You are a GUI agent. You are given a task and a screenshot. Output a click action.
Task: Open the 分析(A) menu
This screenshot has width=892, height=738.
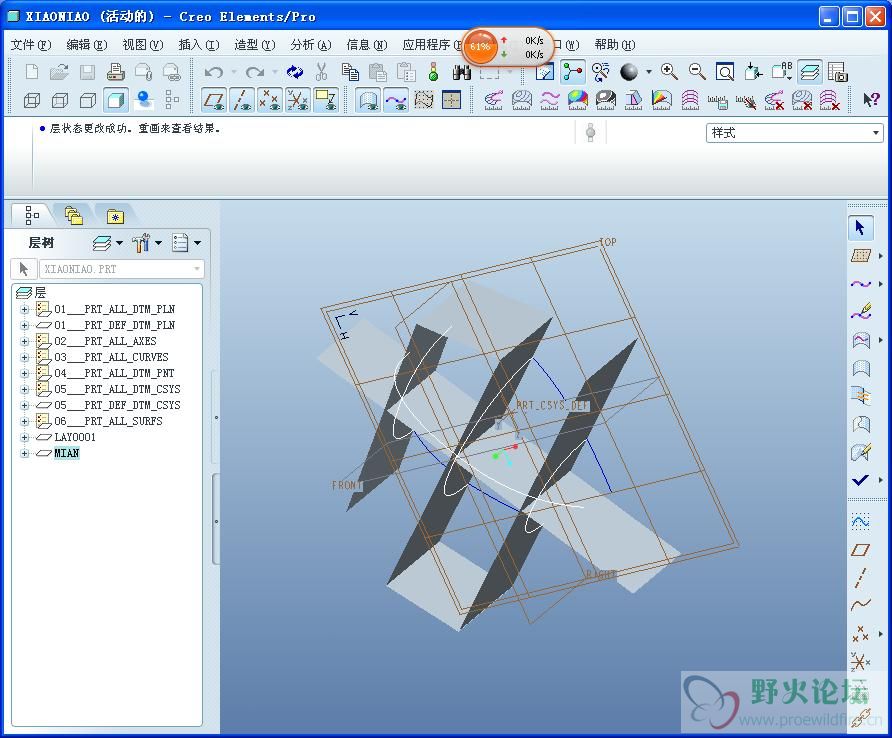pyautogui.click(x=311, y=44)
